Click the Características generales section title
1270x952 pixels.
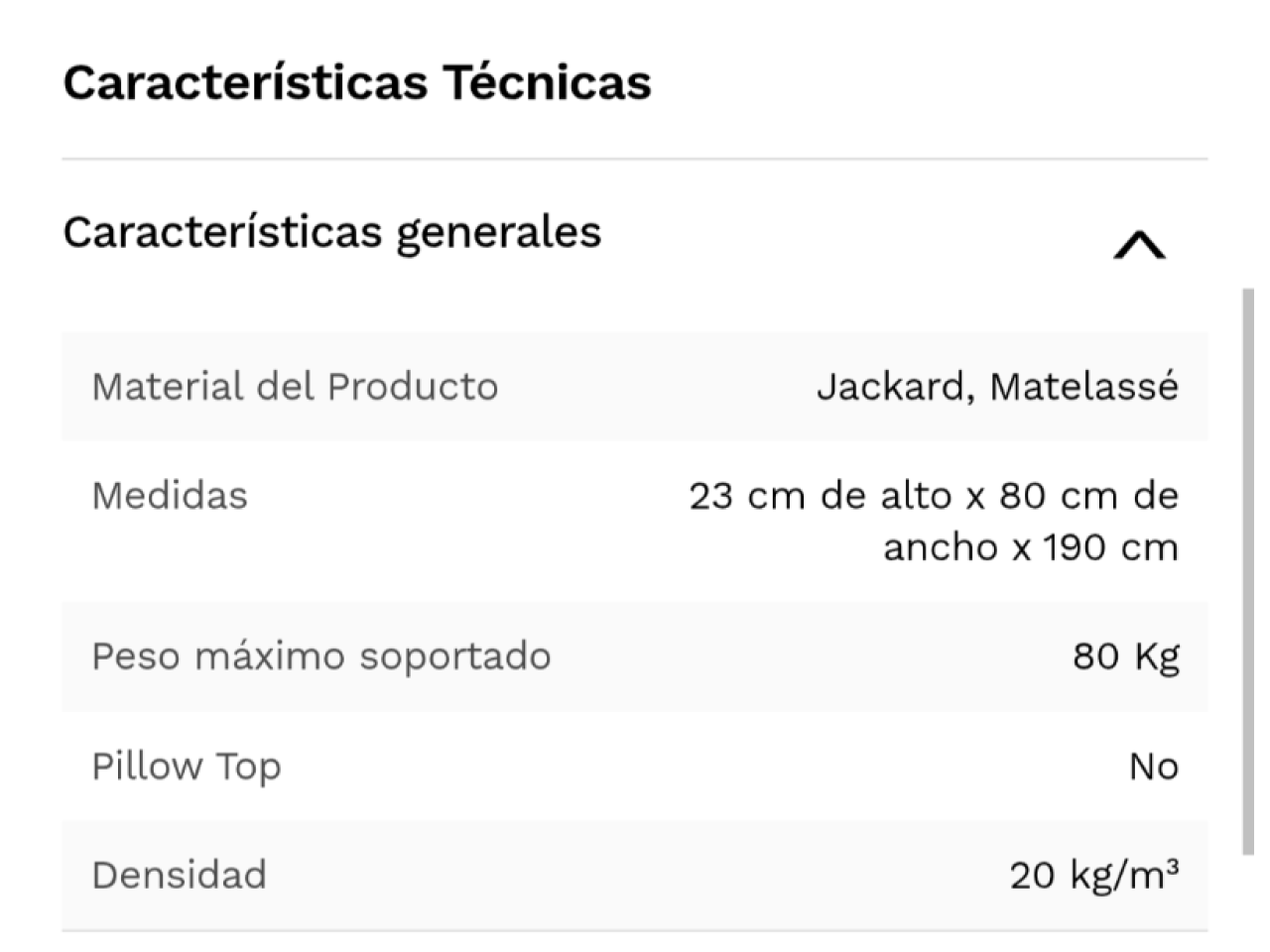click(332, 233)
